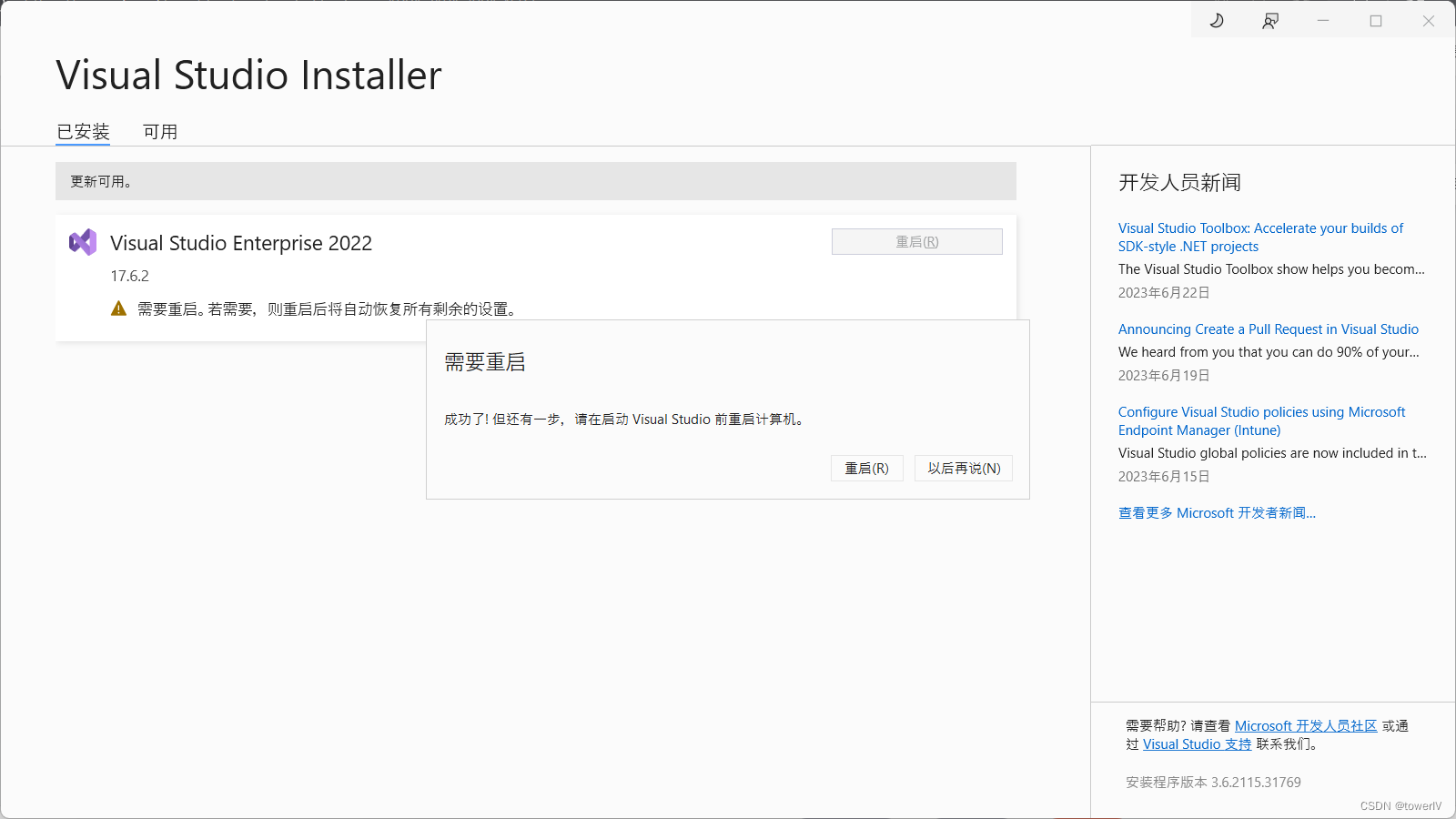Screen dimensions: 1456x819
Task: Click the yellow warning triangle icon
Action: [118, 308]
